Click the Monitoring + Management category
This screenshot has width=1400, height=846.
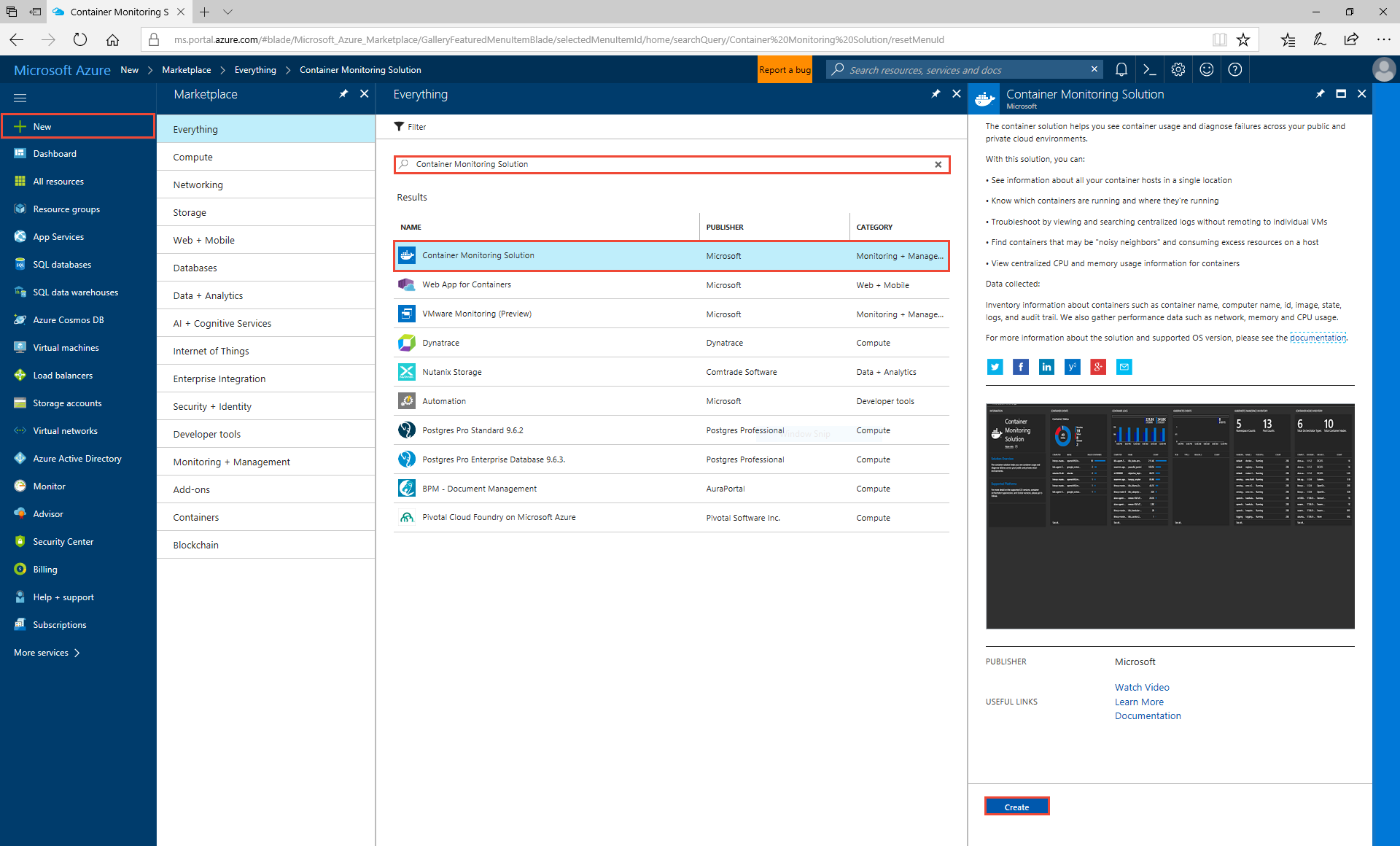tap(232, 462)
